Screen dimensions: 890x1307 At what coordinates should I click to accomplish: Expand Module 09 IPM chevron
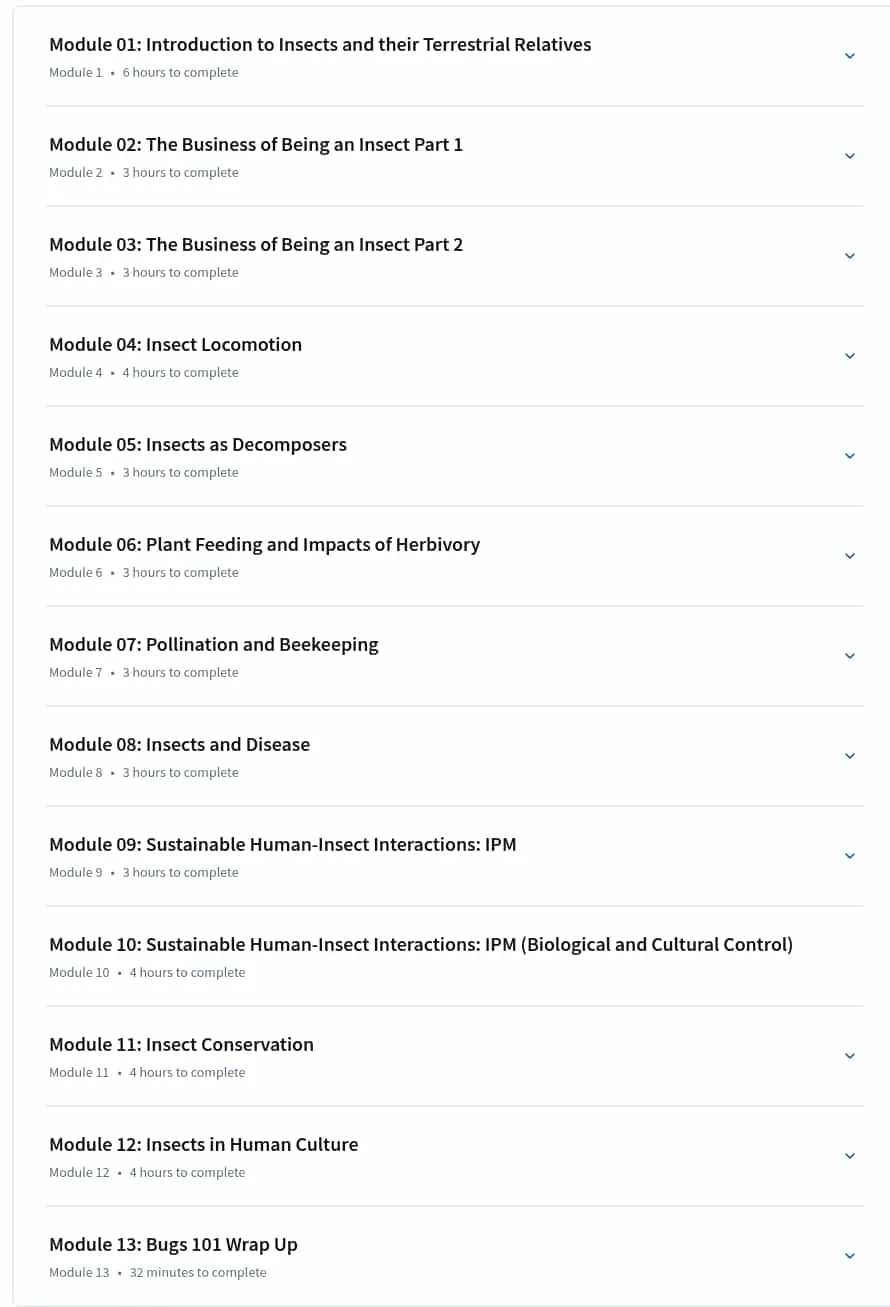[x=850, y=856]
